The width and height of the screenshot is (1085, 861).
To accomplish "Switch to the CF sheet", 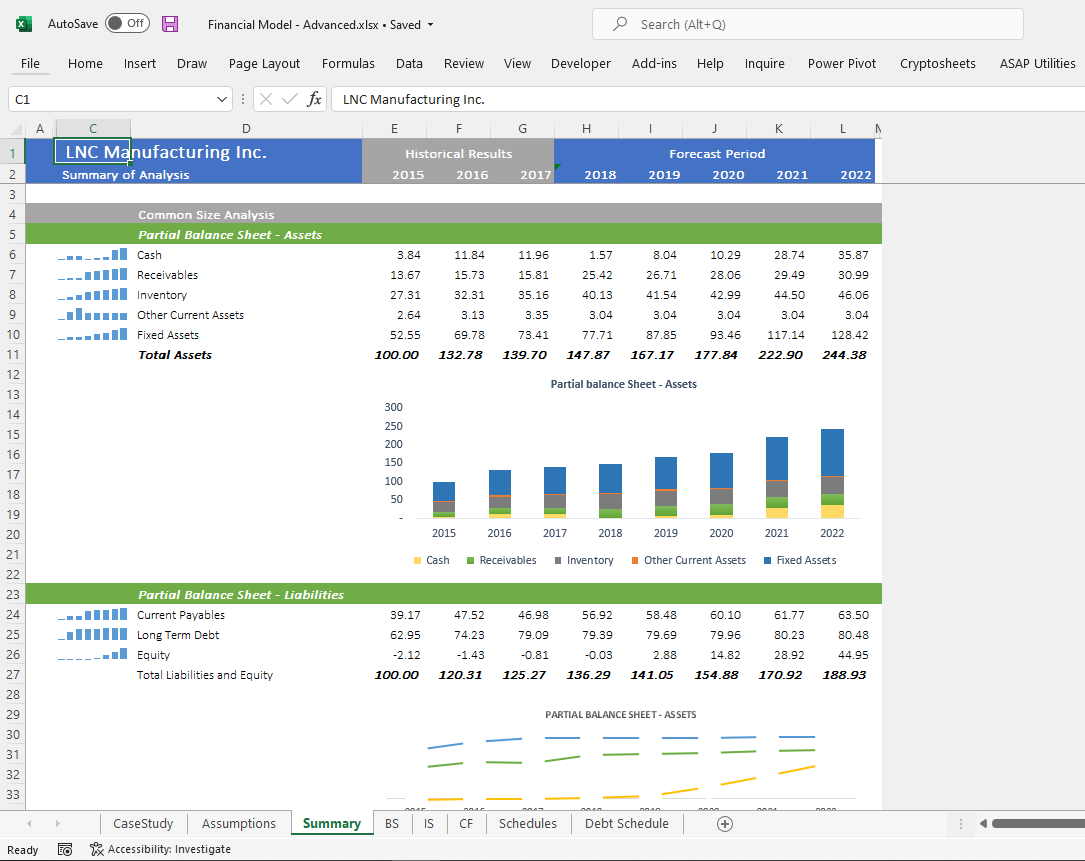I will [466, 824].
